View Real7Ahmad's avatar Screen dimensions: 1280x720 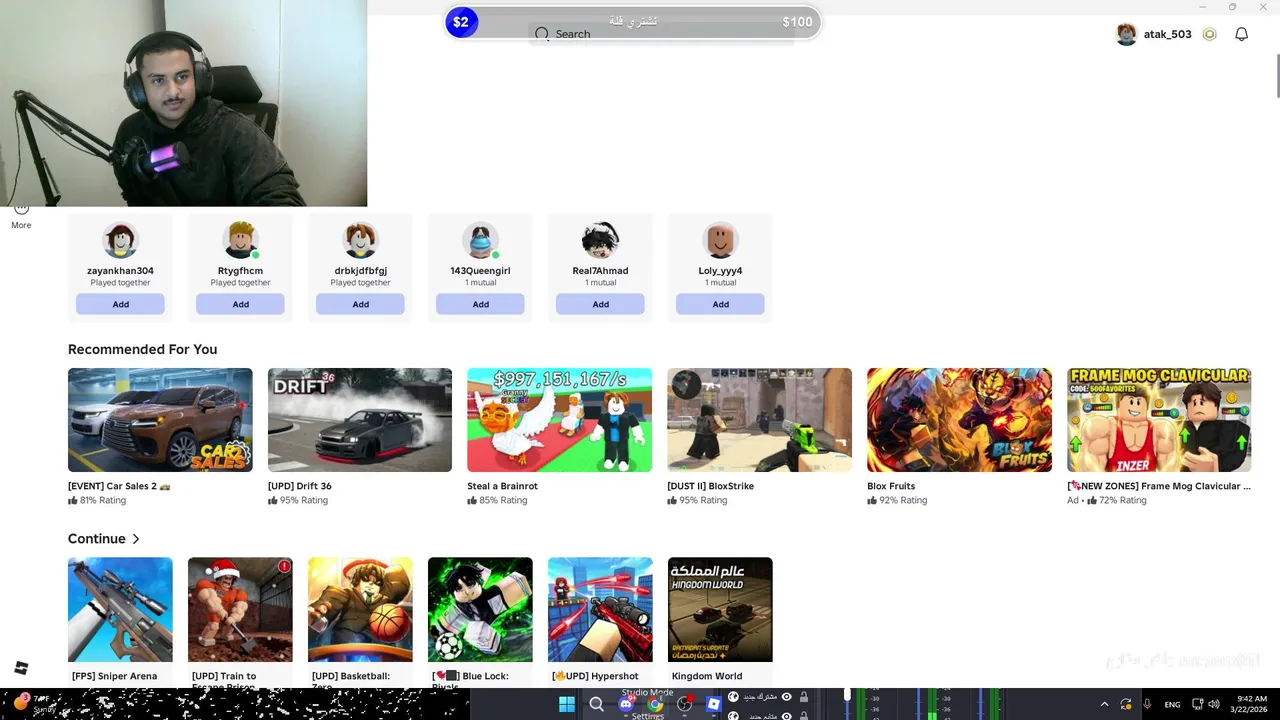600,241
